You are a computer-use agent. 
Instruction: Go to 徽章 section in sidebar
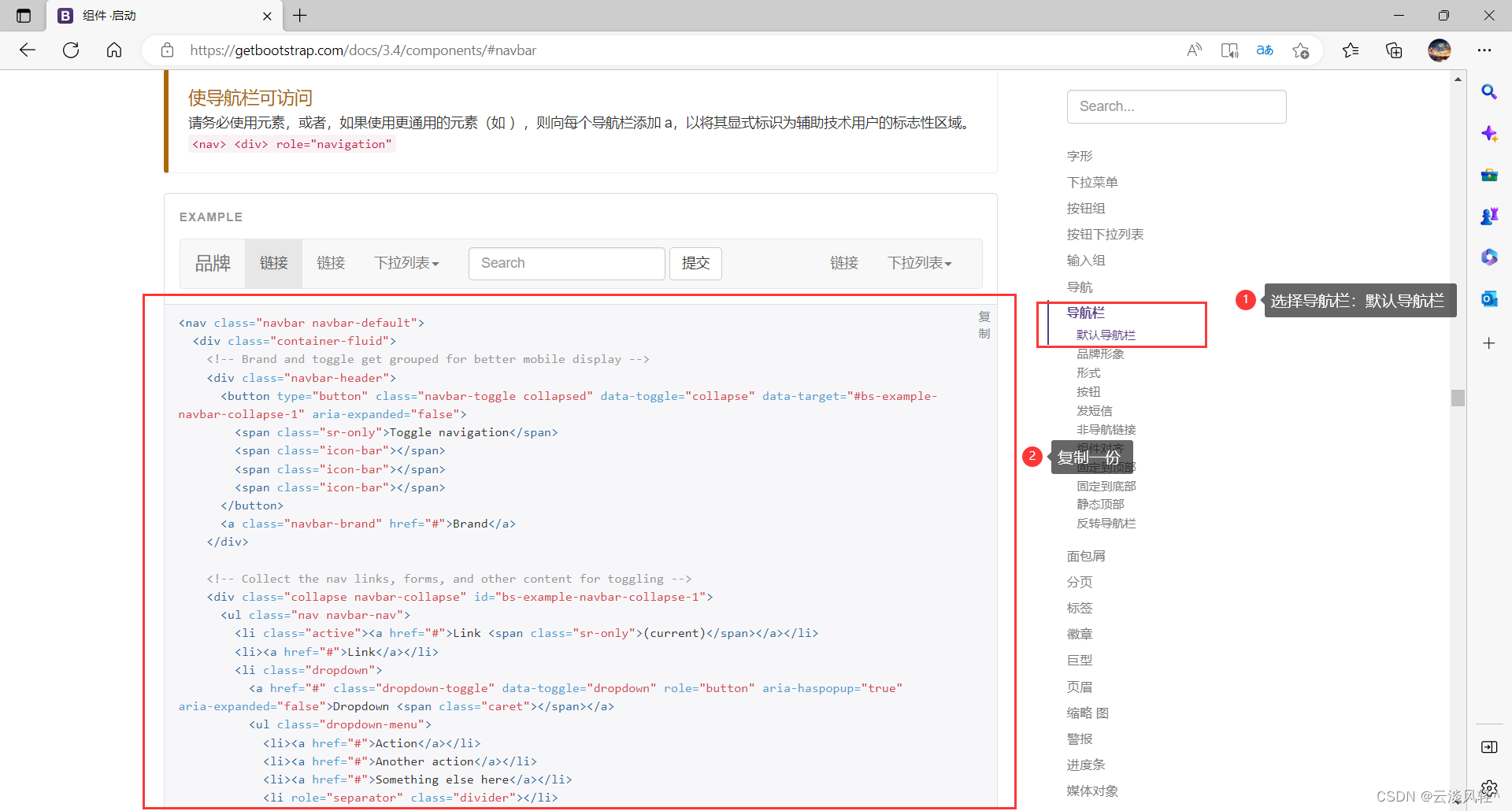(x=1080, y=634)
